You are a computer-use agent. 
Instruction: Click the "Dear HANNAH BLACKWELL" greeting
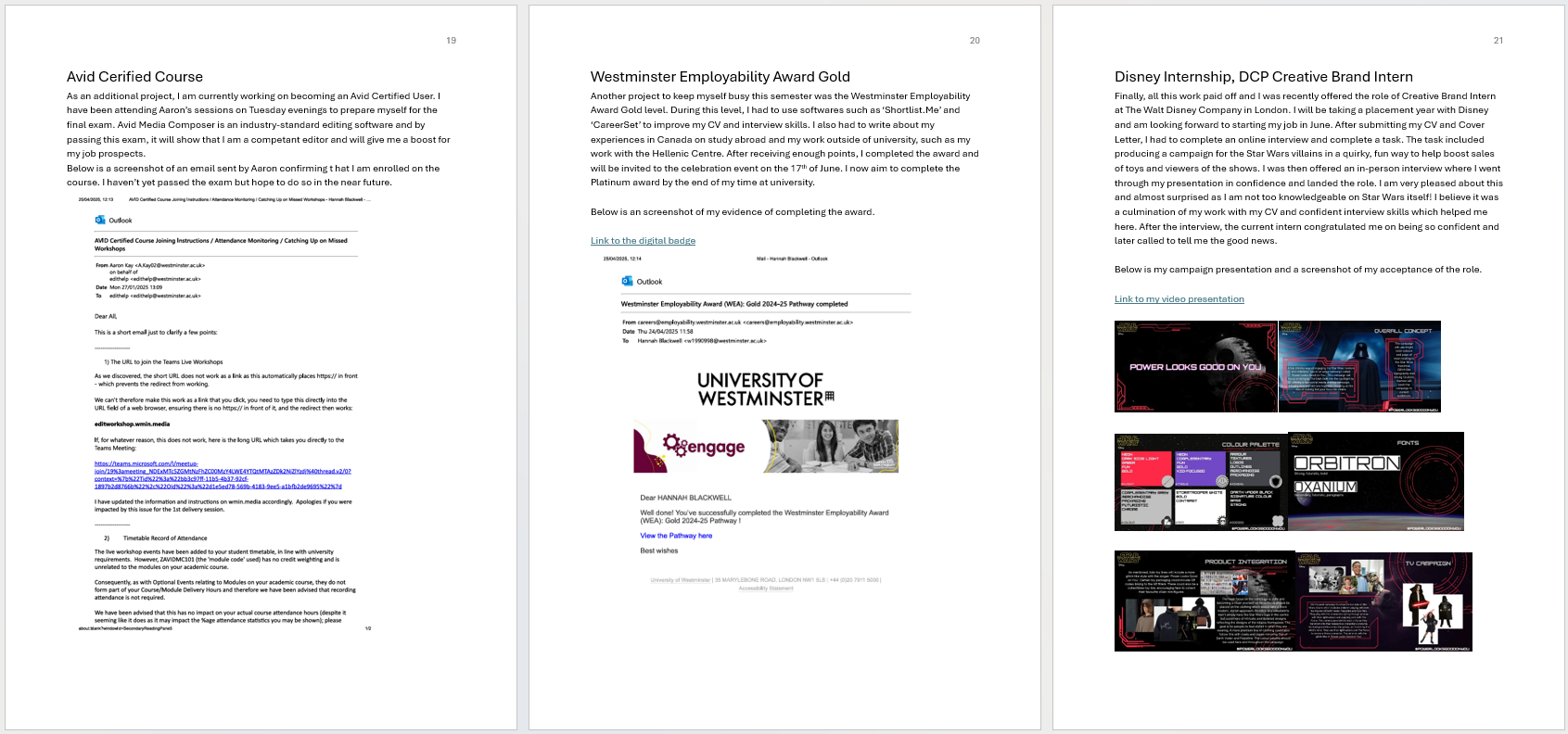point(685,498)
